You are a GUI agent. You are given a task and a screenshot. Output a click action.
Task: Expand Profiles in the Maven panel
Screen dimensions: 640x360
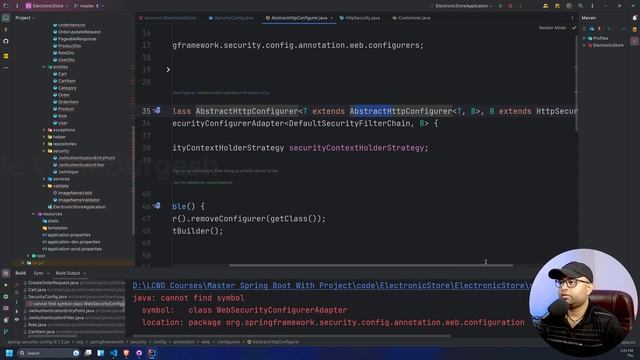point(584,38)
